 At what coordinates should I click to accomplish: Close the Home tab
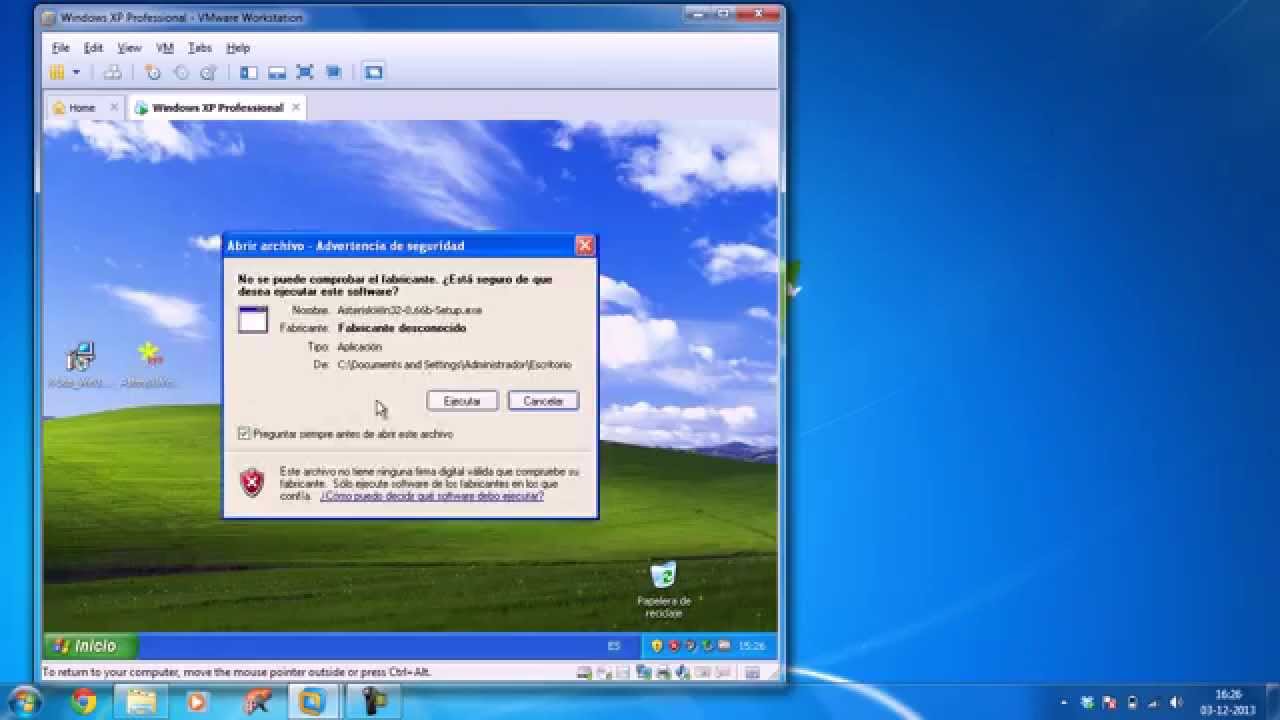click(x=114, y=108)
